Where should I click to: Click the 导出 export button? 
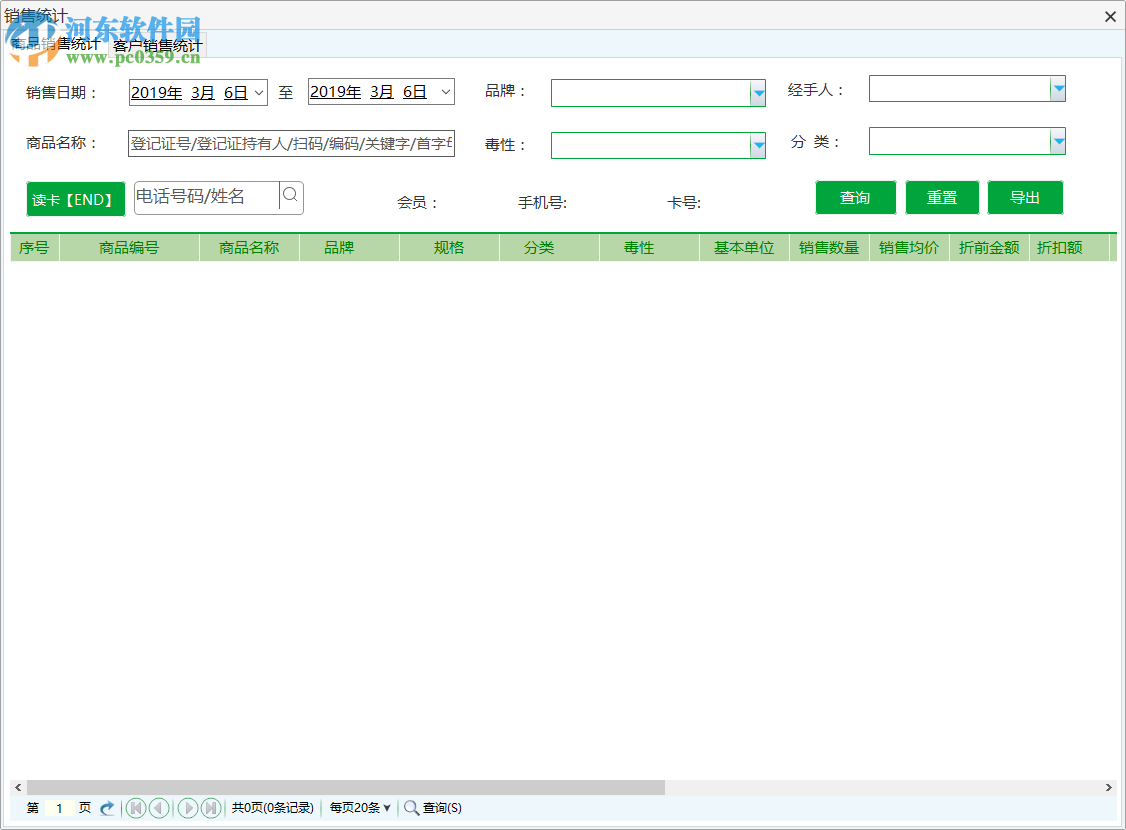tap(1025, 197)
